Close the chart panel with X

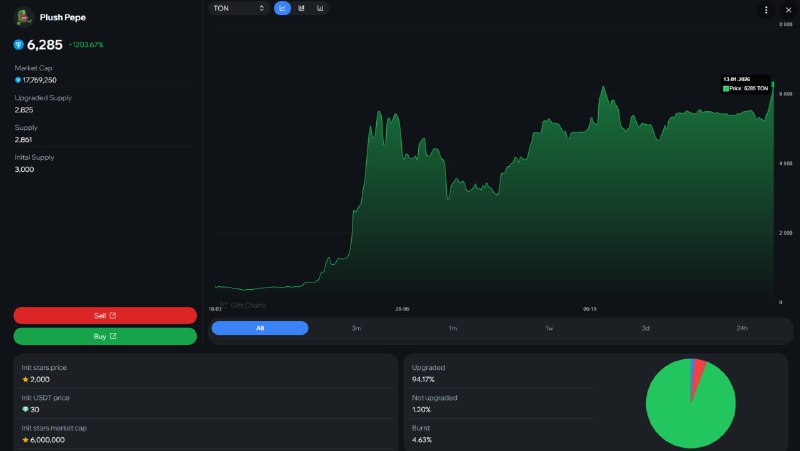coord(788,10)
